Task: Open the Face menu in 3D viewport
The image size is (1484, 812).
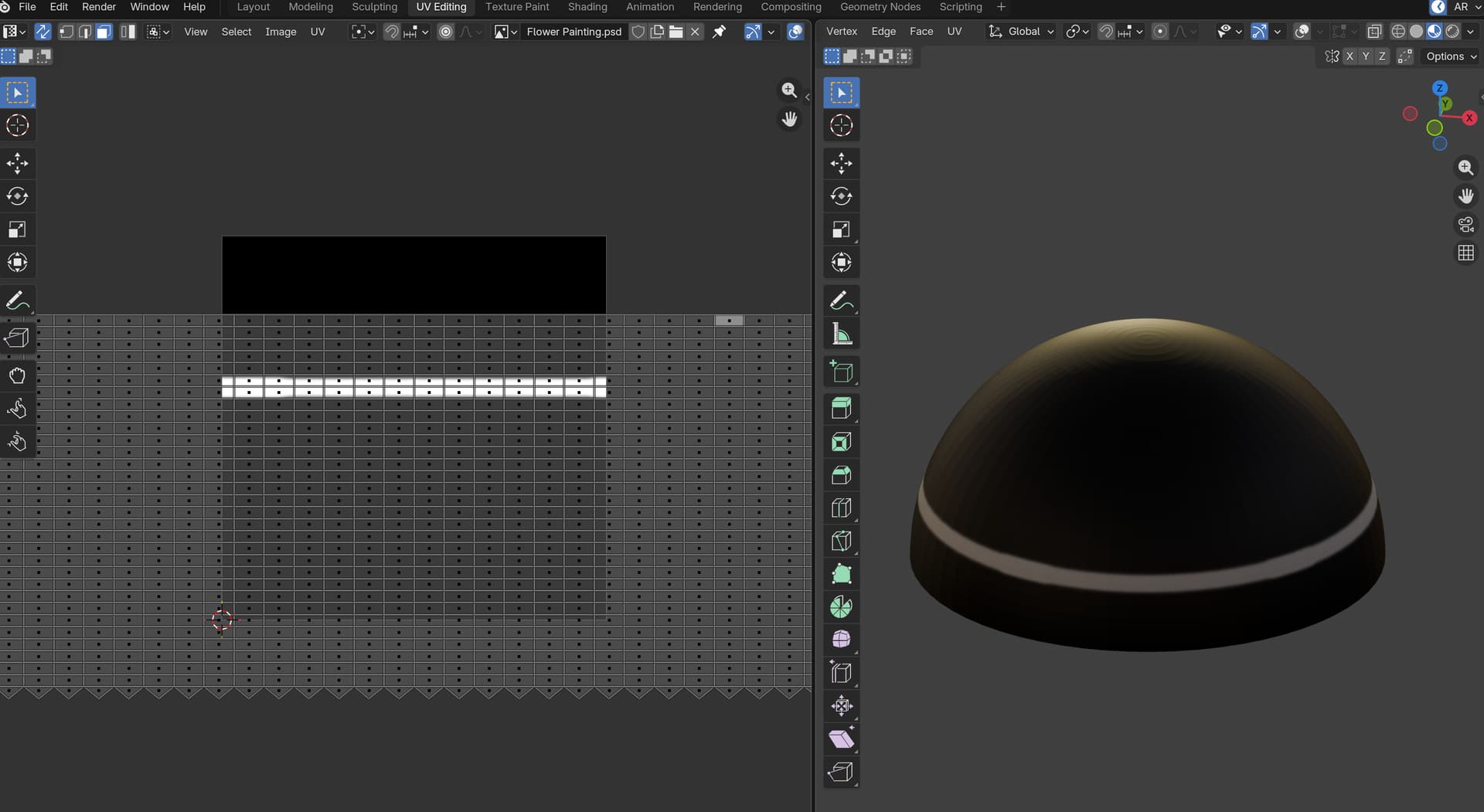Action: click(921, 32)
